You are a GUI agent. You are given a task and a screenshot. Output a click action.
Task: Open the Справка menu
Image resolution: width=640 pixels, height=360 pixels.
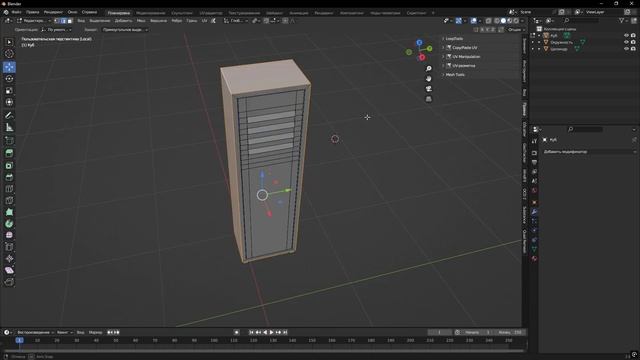pyautogui.click(x=89, y=12)
